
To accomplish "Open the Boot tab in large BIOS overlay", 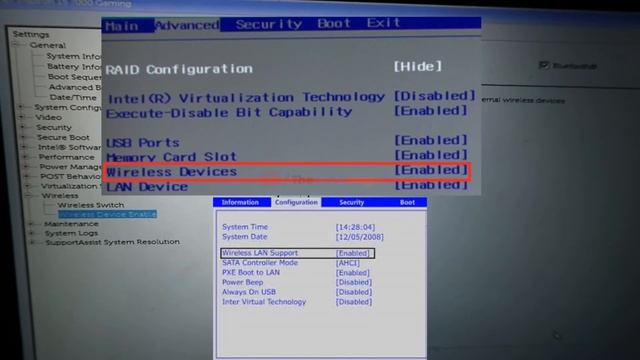I will click(334, 24).
